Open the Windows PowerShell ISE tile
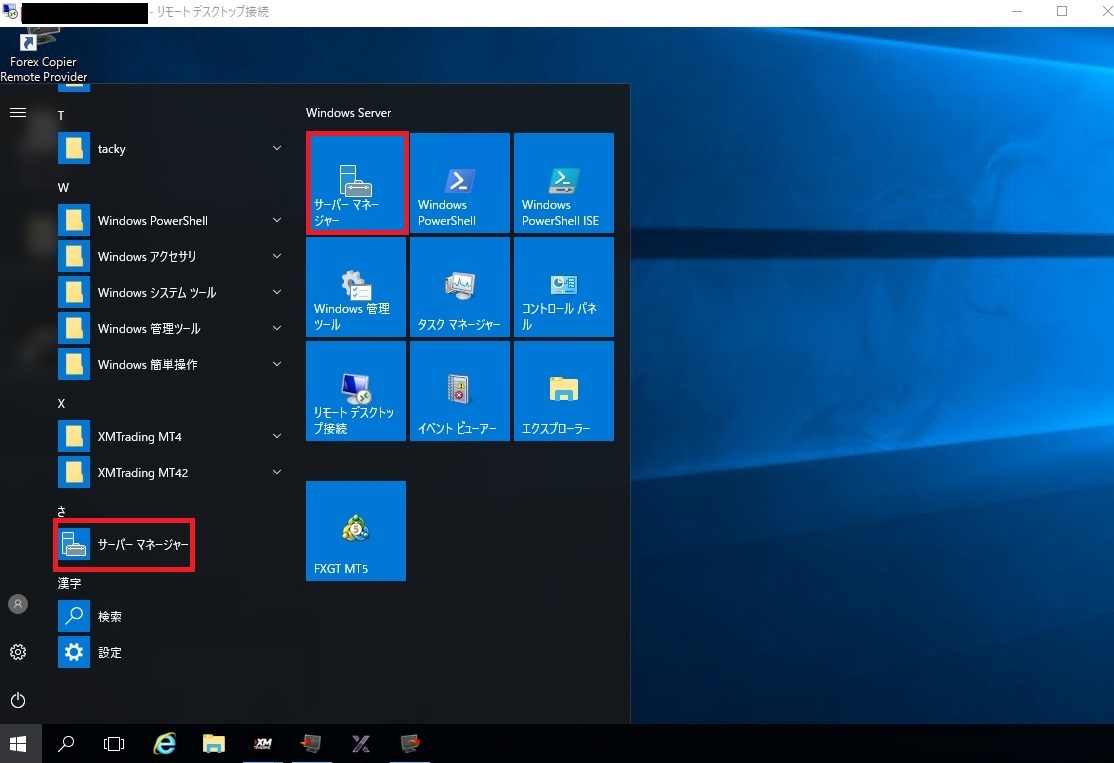1114x763 pixels. coord(563,183)
